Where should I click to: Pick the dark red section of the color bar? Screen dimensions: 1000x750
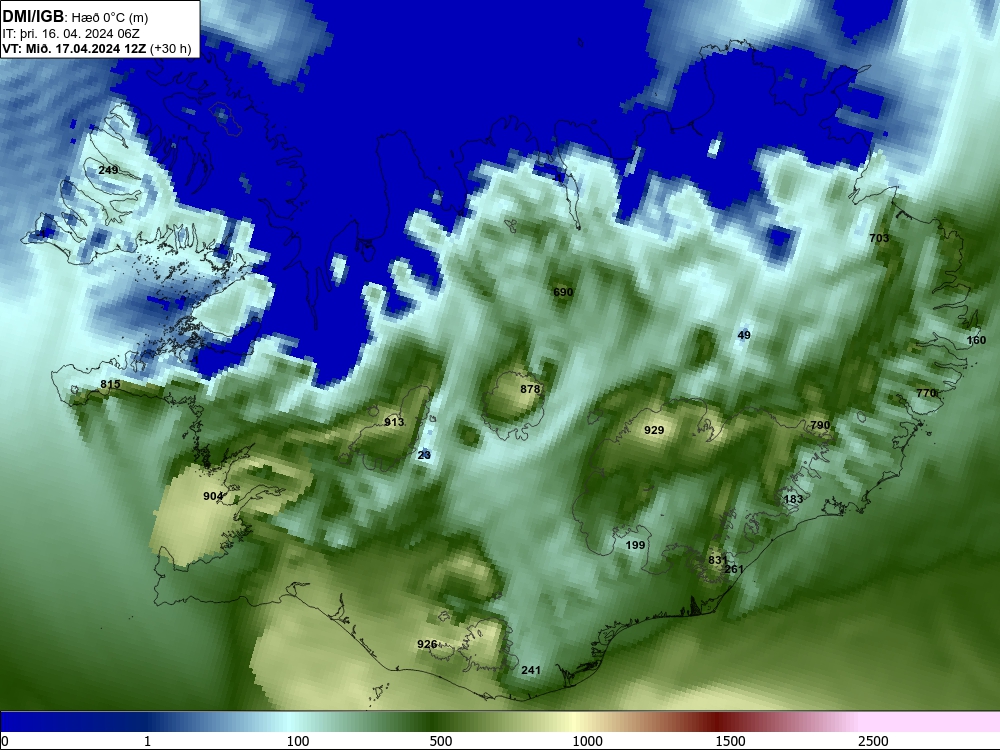click(717, 722)
